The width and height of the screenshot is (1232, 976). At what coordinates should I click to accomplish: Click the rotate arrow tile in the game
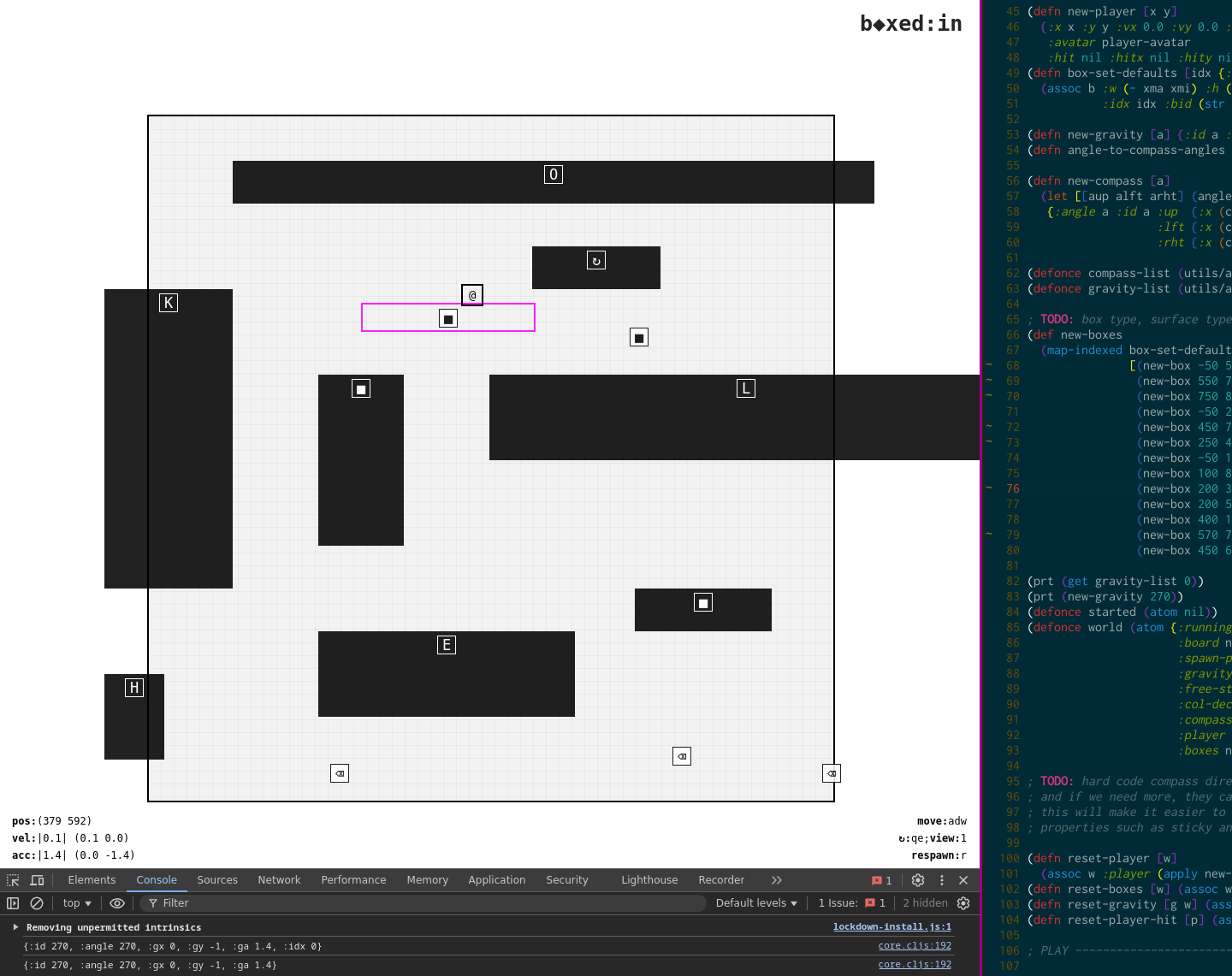tap(596, 260)
